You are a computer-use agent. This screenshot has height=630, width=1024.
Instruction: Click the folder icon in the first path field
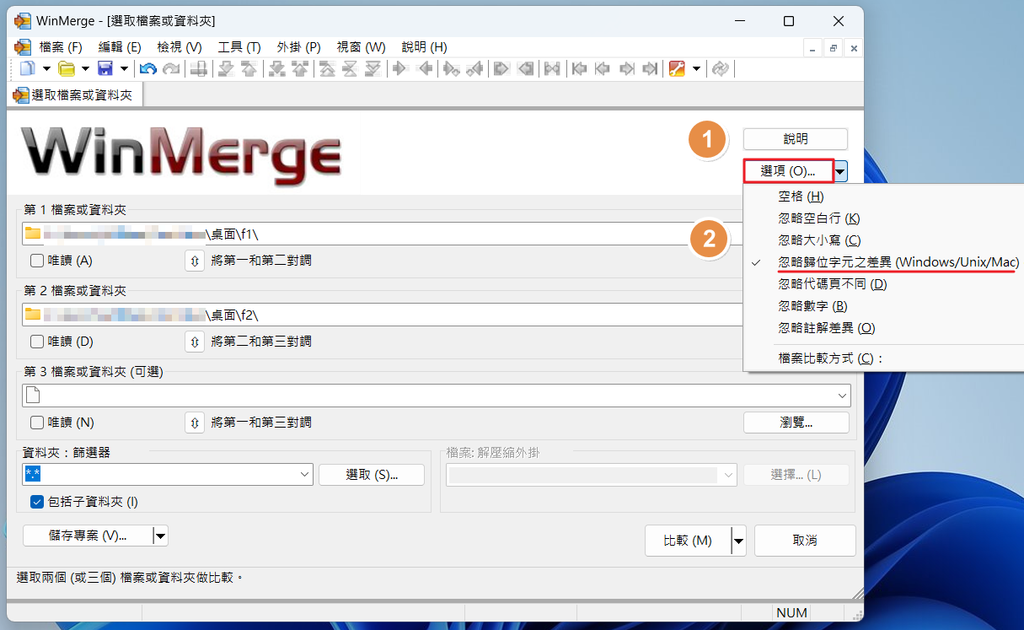pos(33,234)
